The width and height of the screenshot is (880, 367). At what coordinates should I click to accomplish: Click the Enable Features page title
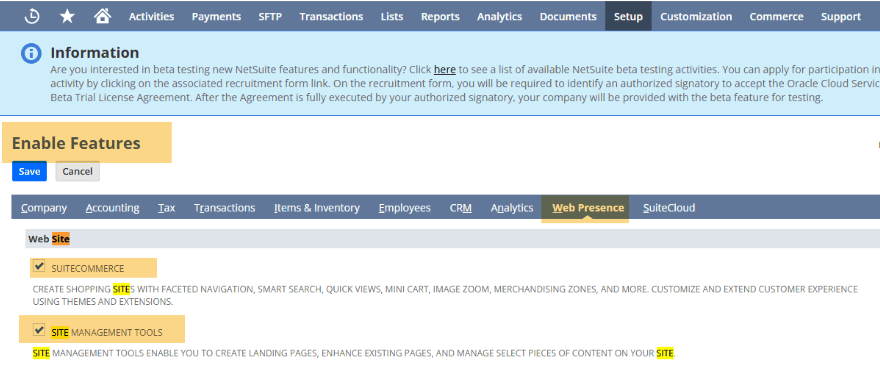click(x=76, y=144)
